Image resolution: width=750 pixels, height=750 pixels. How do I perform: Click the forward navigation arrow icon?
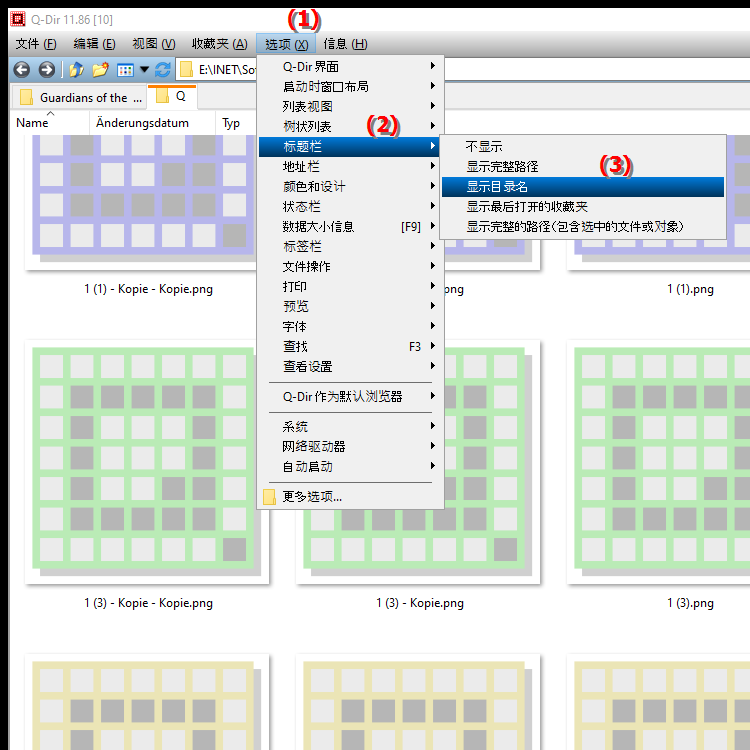pos(46,70)
